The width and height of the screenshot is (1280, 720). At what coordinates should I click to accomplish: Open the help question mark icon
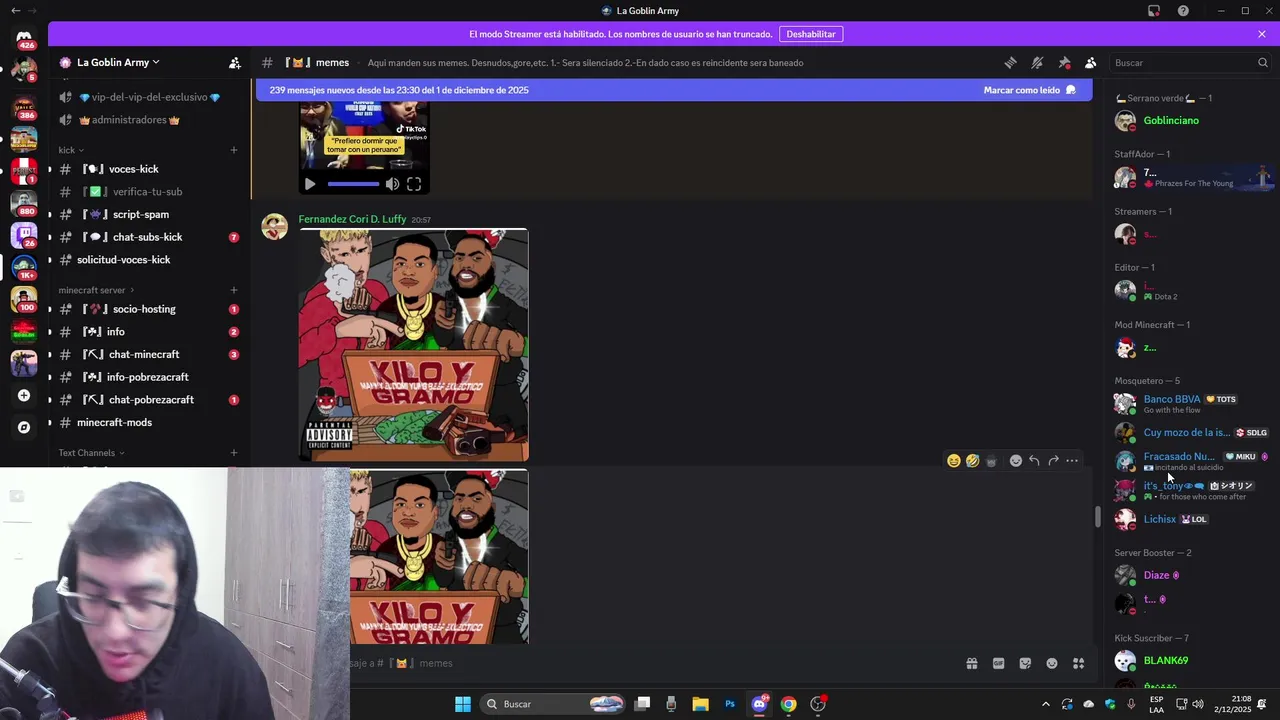pos(1183,11)
